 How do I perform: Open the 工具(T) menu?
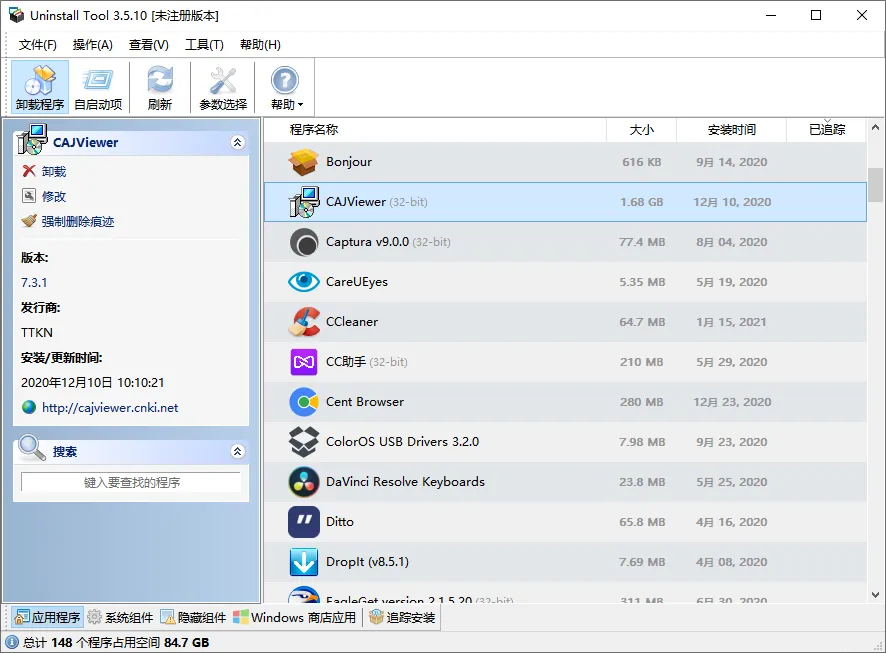click(x=204, y=45)
